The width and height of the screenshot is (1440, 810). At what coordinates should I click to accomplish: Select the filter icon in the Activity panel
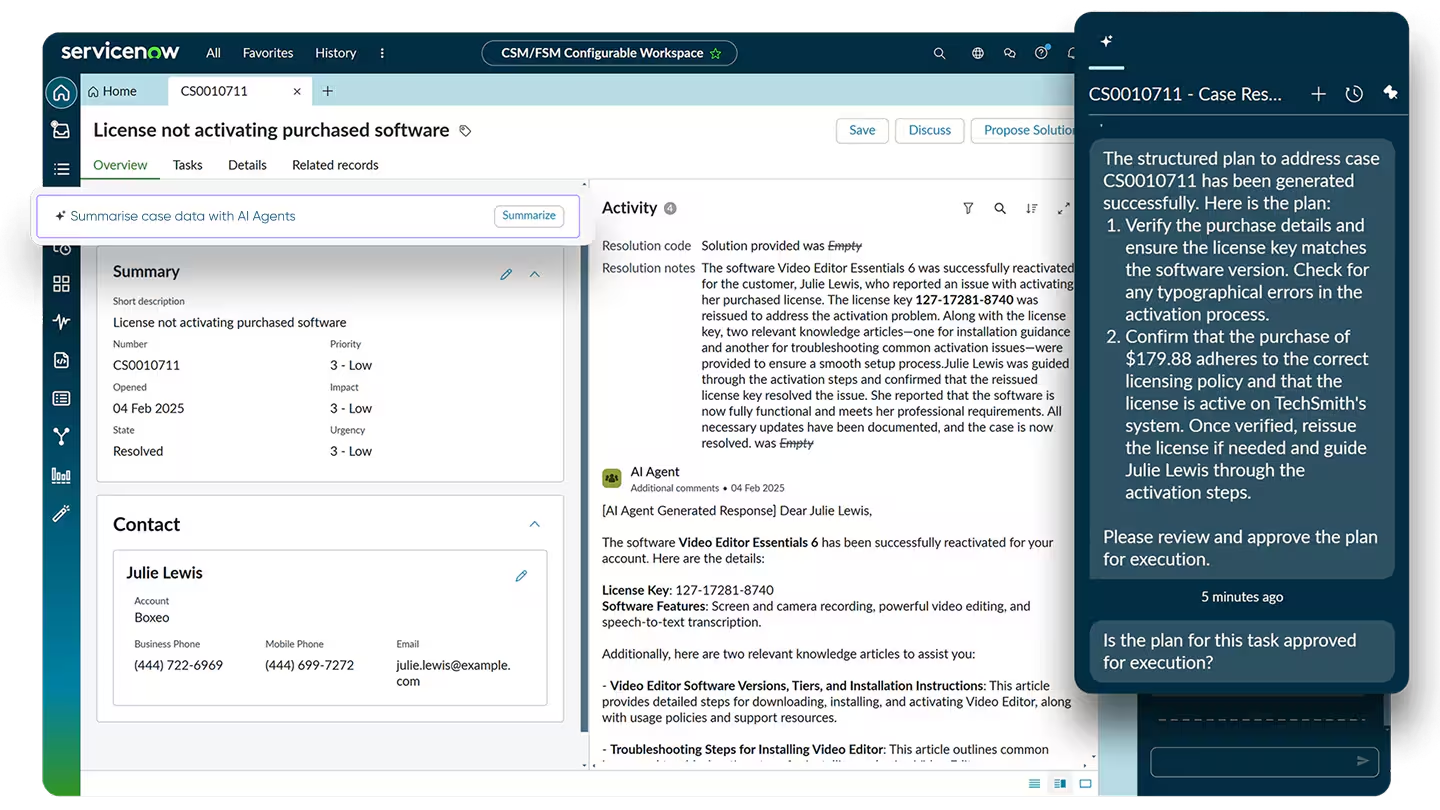click(x=968, y=208)
